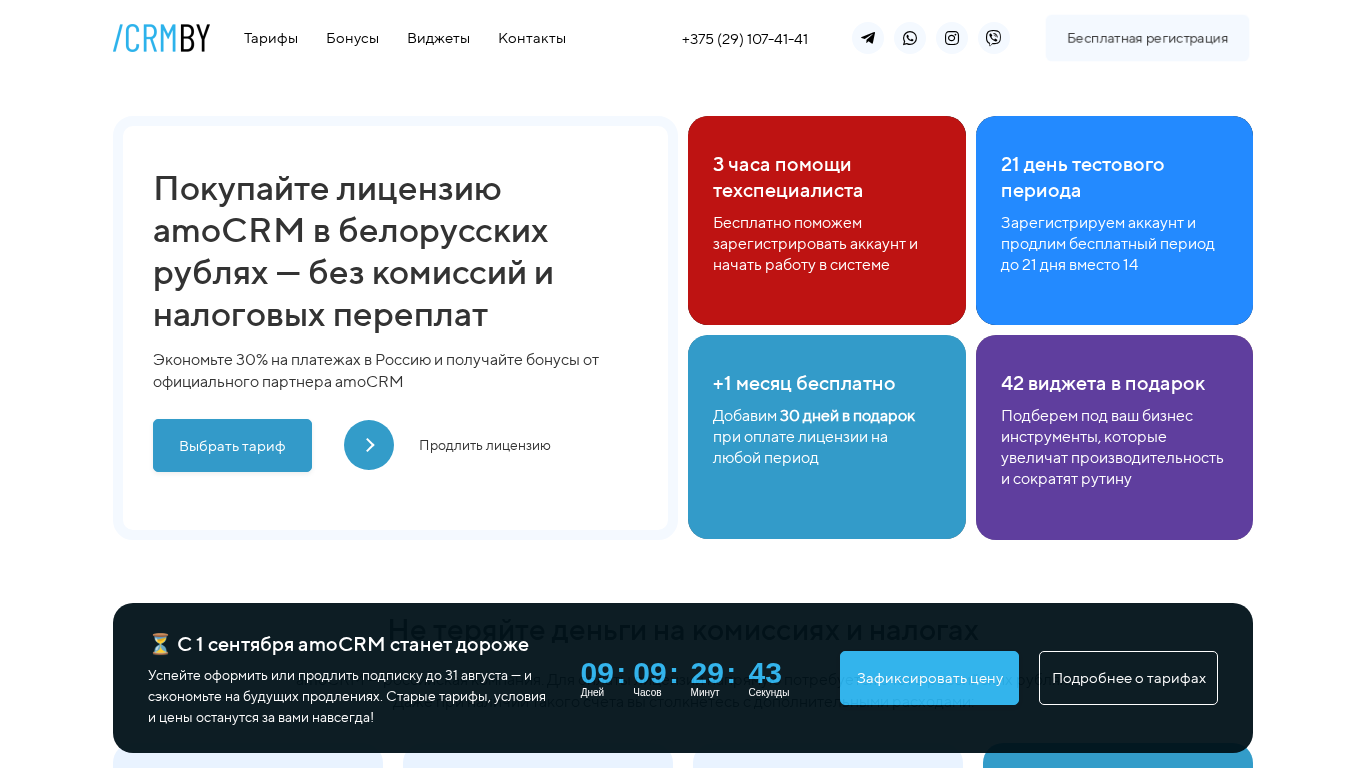This screenshot has width=1366, height=768.
Task: Click the heading С 1 сентября amoCRM станет дороже
Action: click(x=338, y=644)
